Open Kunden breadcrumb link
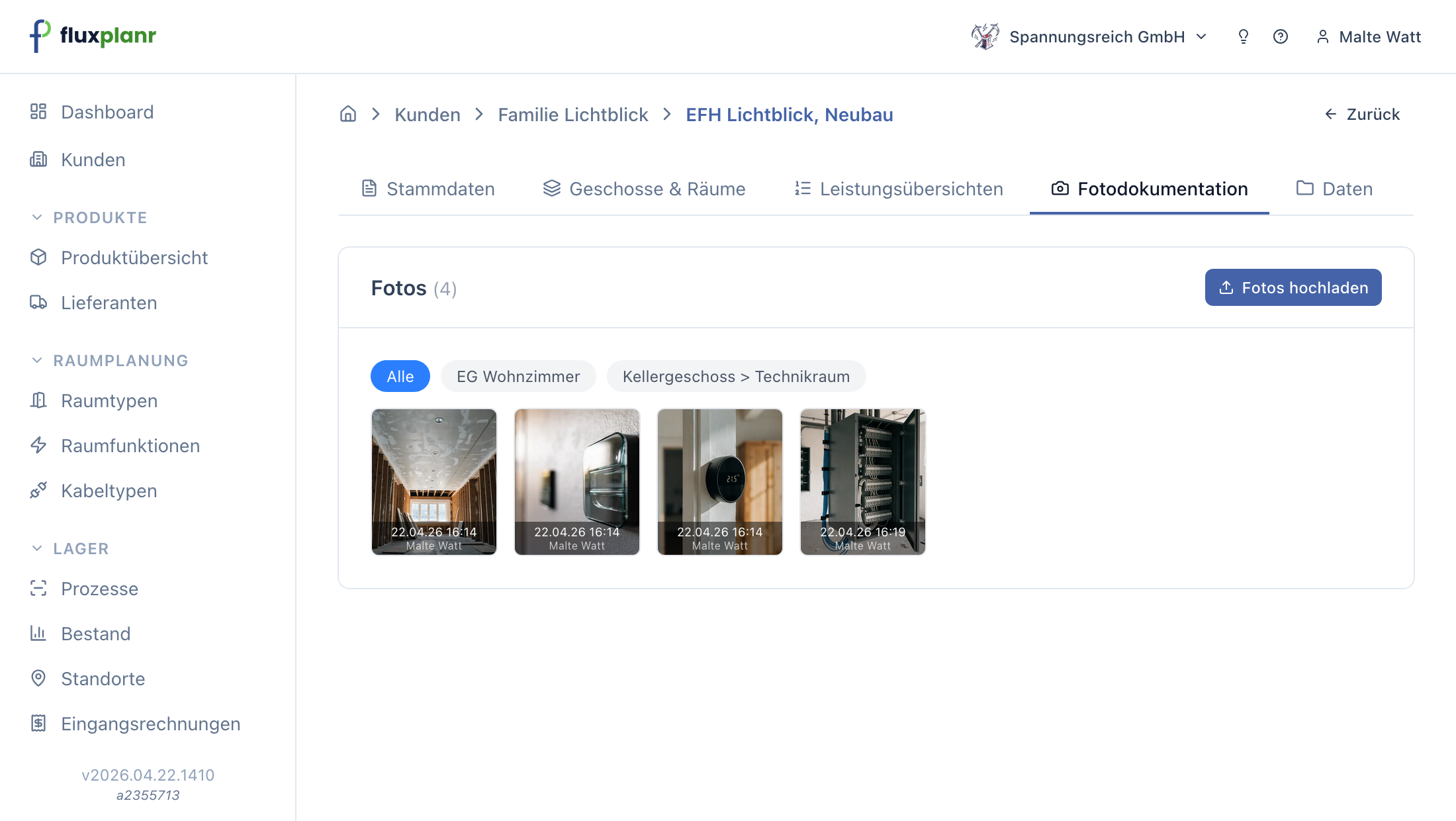 [428, 115]
